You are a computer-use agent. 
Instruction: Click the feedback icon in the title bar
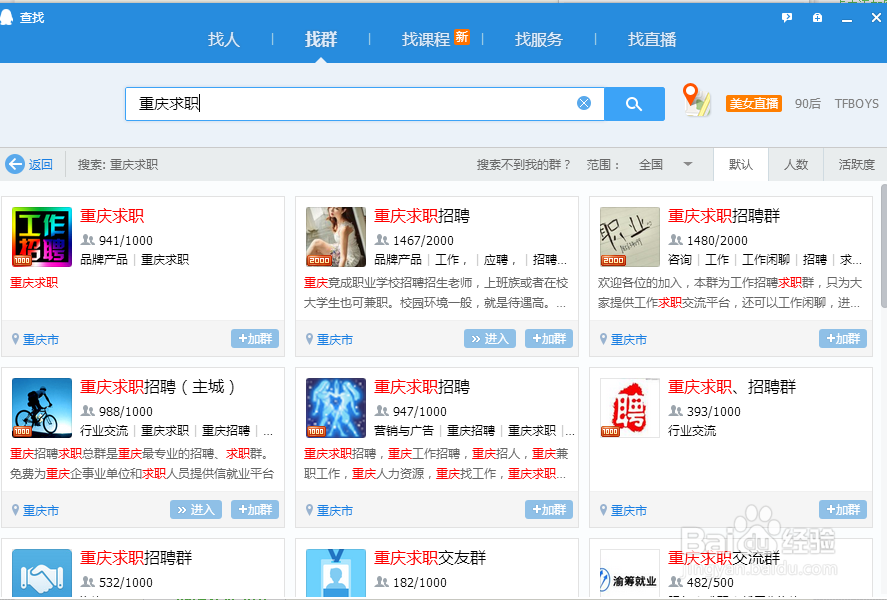point(786,17)
